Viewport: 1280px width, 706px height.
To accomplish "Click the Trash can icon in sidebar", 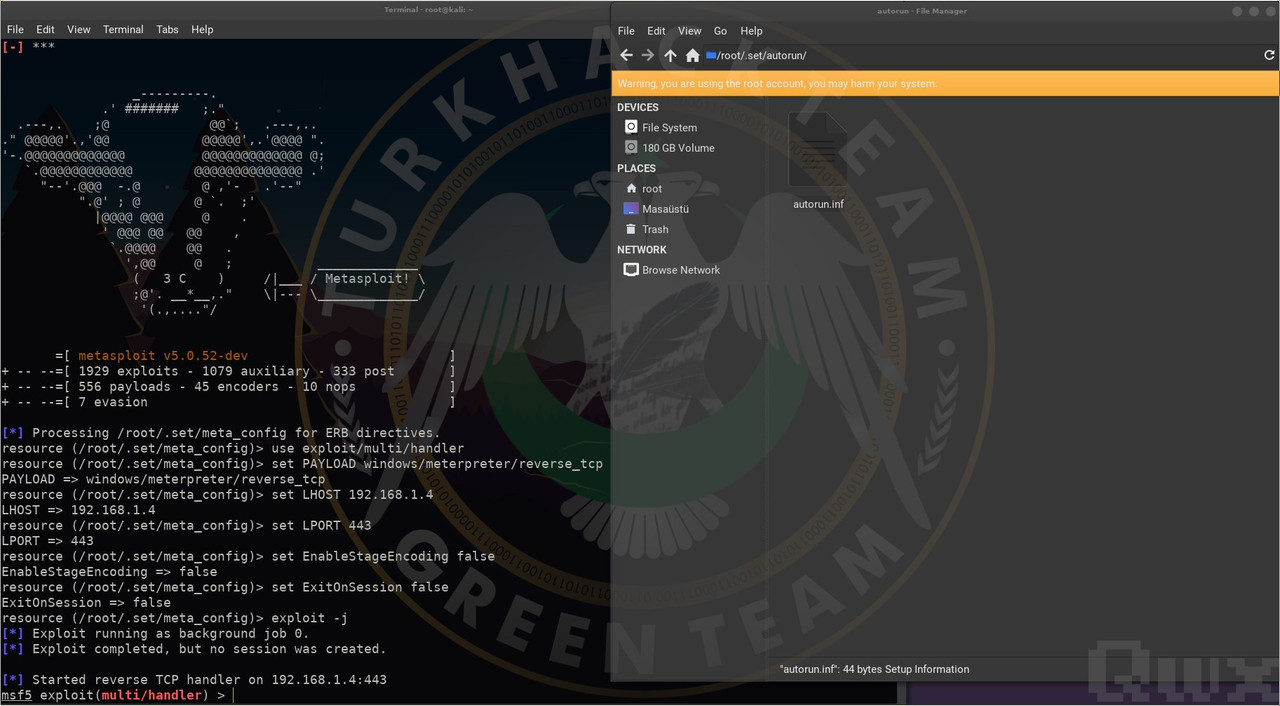I will tap(631, 229).
